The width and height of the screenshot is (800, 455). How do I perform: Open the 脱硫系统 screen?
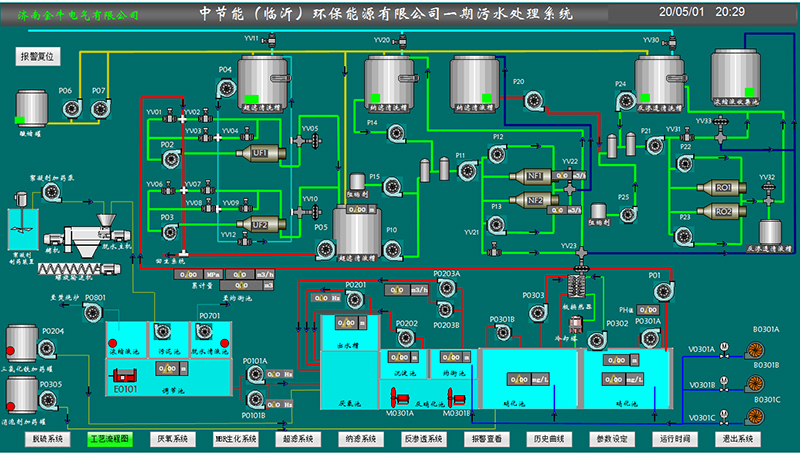(48, 439)
